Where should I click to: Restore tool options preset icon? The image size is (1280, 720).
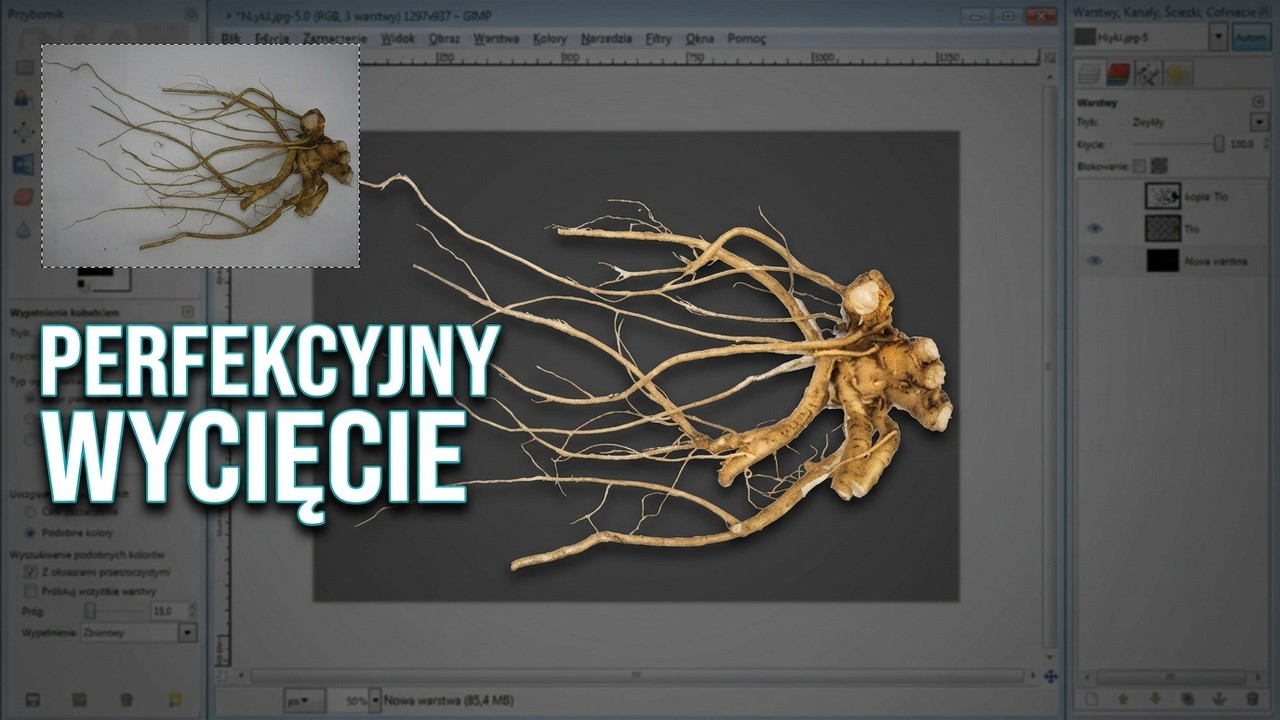[79, 699]
